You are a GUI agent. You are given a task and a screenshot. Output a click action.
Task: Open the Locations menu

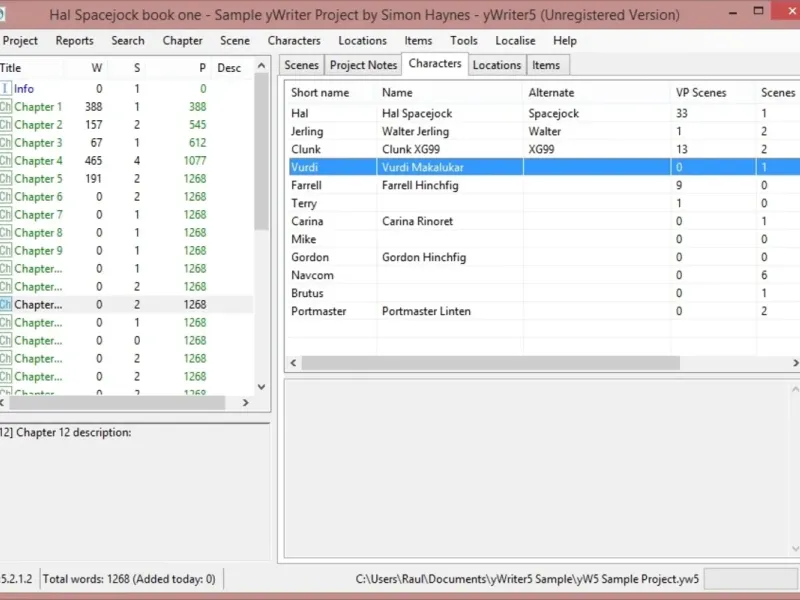(363, 41)
